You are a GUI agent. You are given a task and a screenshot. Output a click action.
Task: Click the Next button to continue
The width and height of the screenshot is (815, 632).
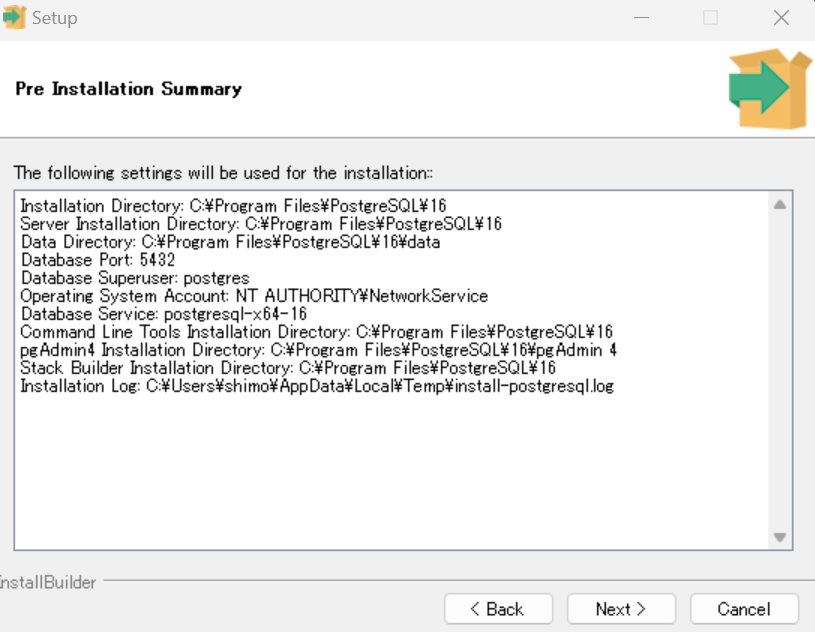tap(621, 609)
